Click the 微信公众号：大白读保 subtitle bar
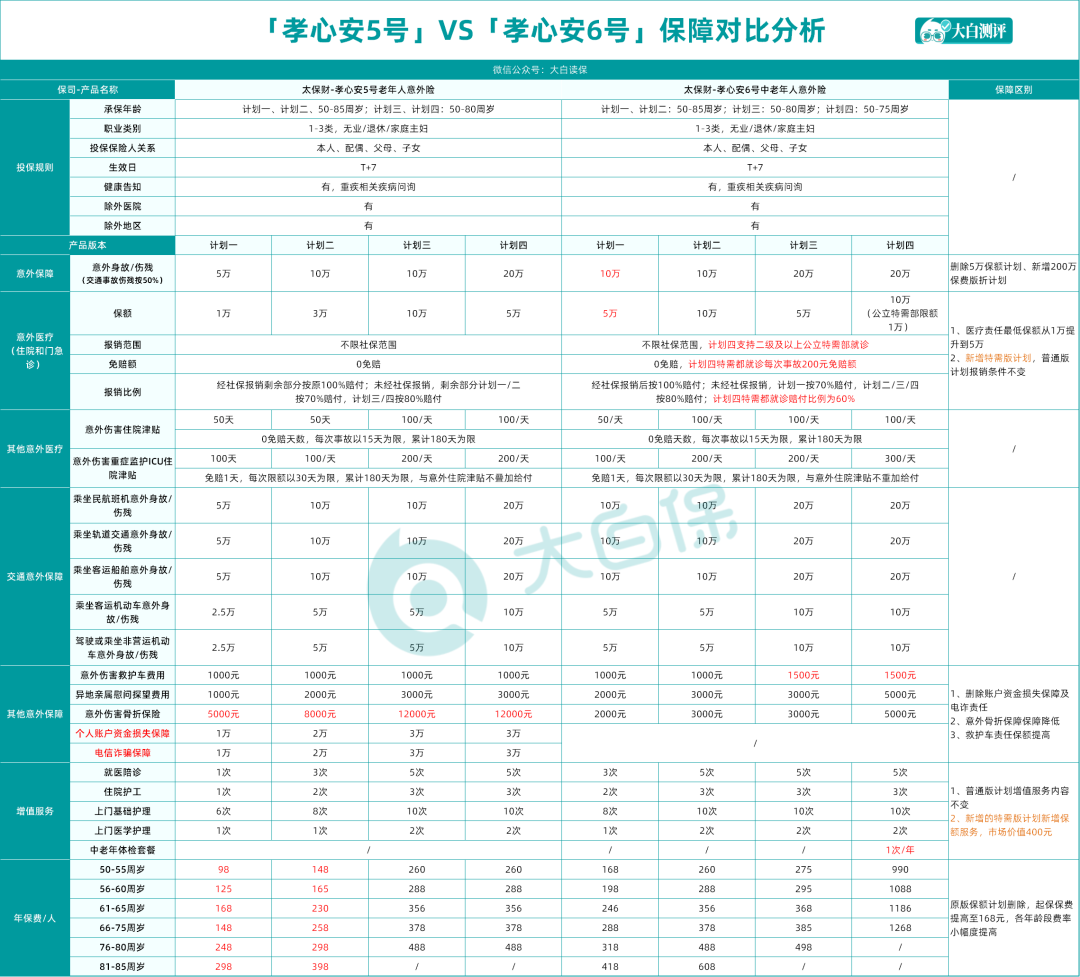Image resolution: width=1080 pixels, height=977 pixels. point(540,70)
